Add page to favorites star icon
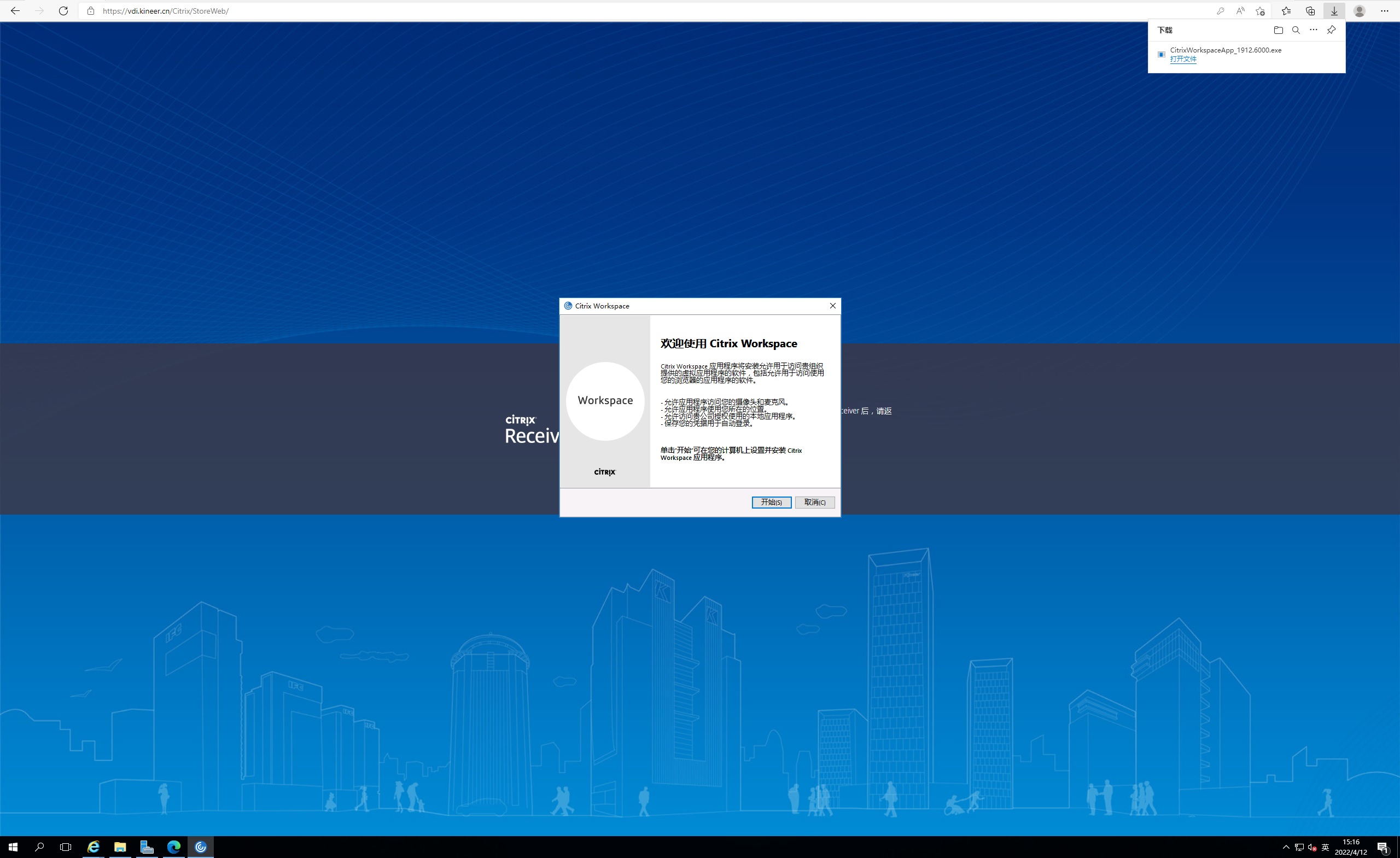 pyautogui.click(x=1259, y=11)
